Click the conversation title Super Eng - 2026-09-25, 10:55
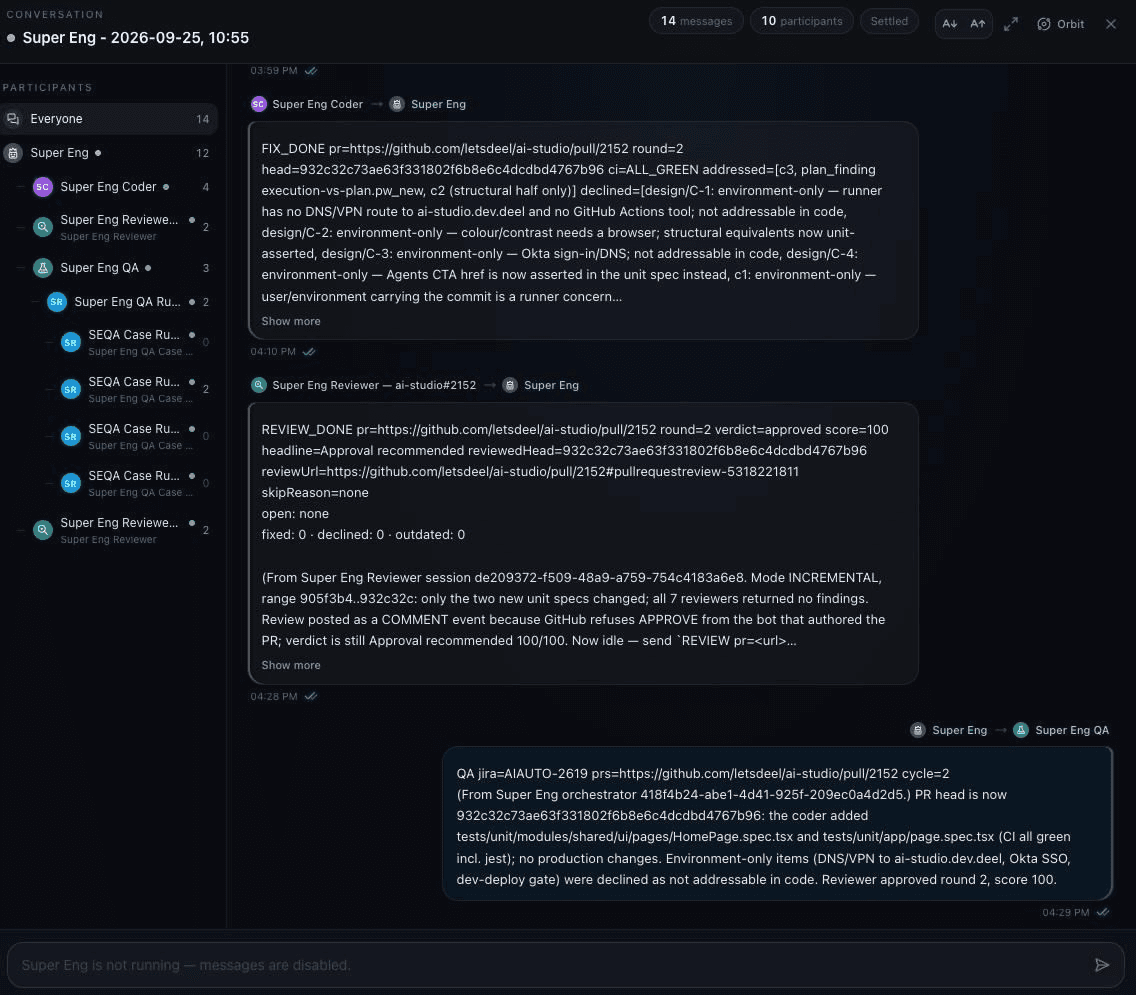This screenshot has height=995, width=1136. (135, 38)
